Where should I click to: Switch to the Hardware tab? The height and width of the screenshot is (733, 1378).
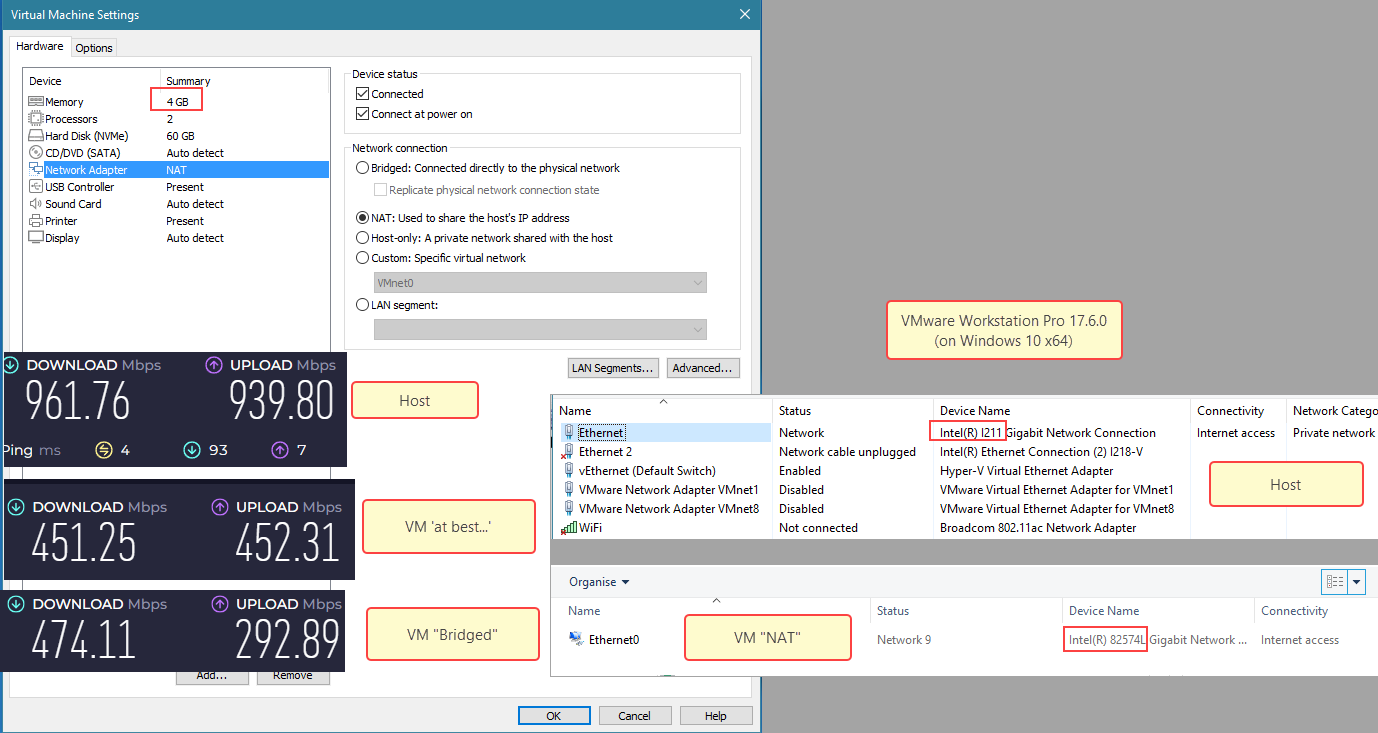click(x=40, y=47)
